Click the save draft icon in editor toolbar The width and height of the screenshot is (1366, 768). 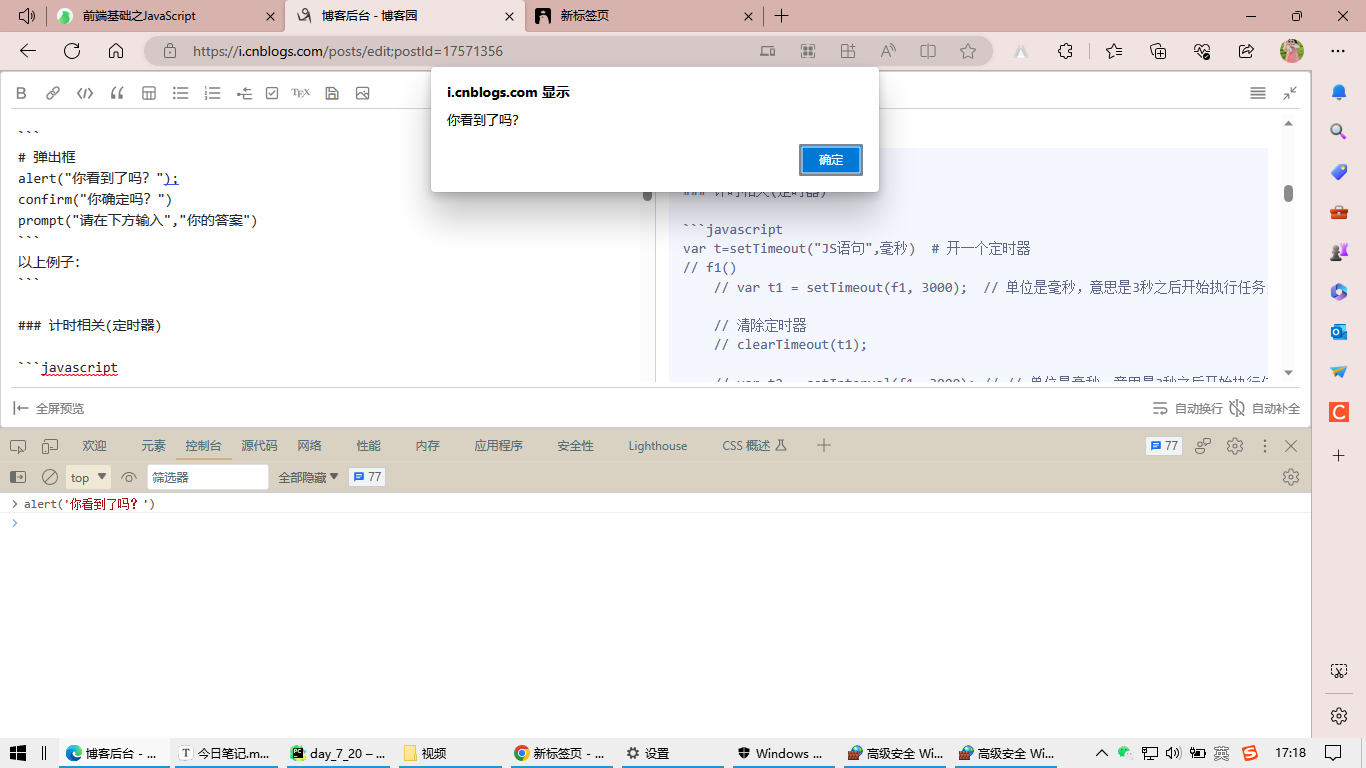tap(332, 93)
